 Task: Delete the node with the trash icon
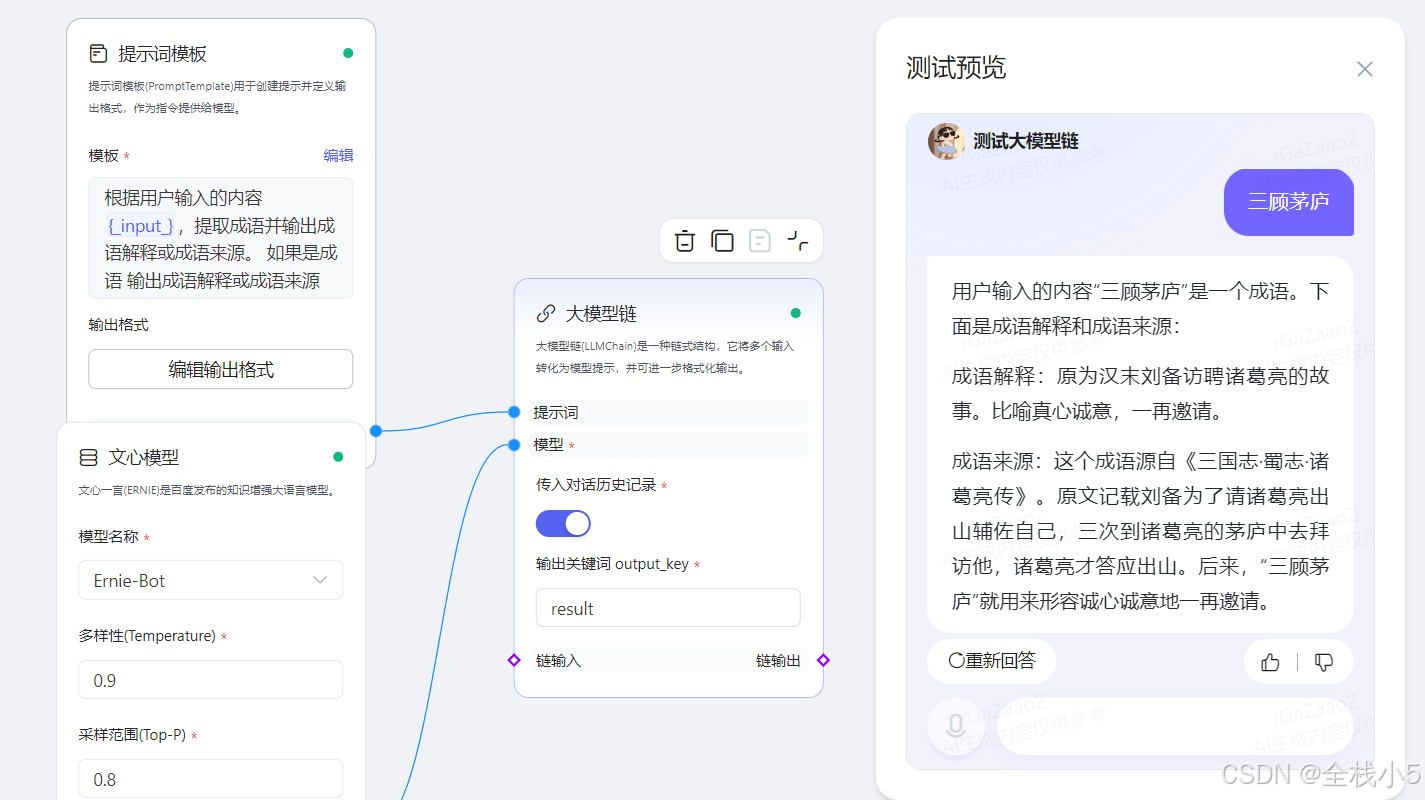point(684,241)
